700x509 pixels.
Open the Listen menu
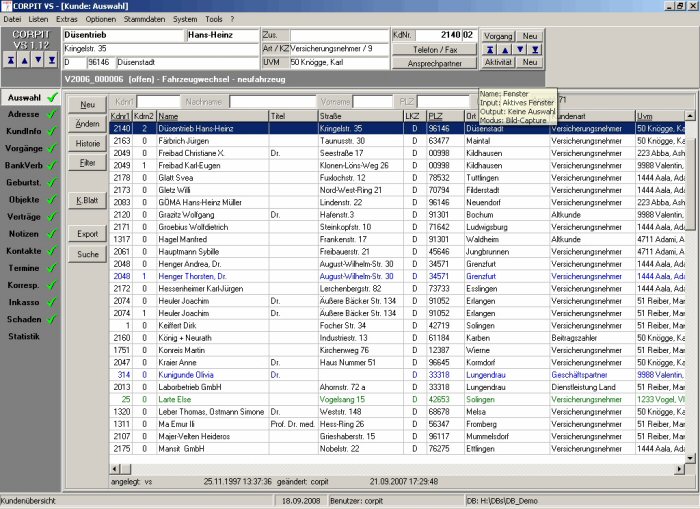38,19
